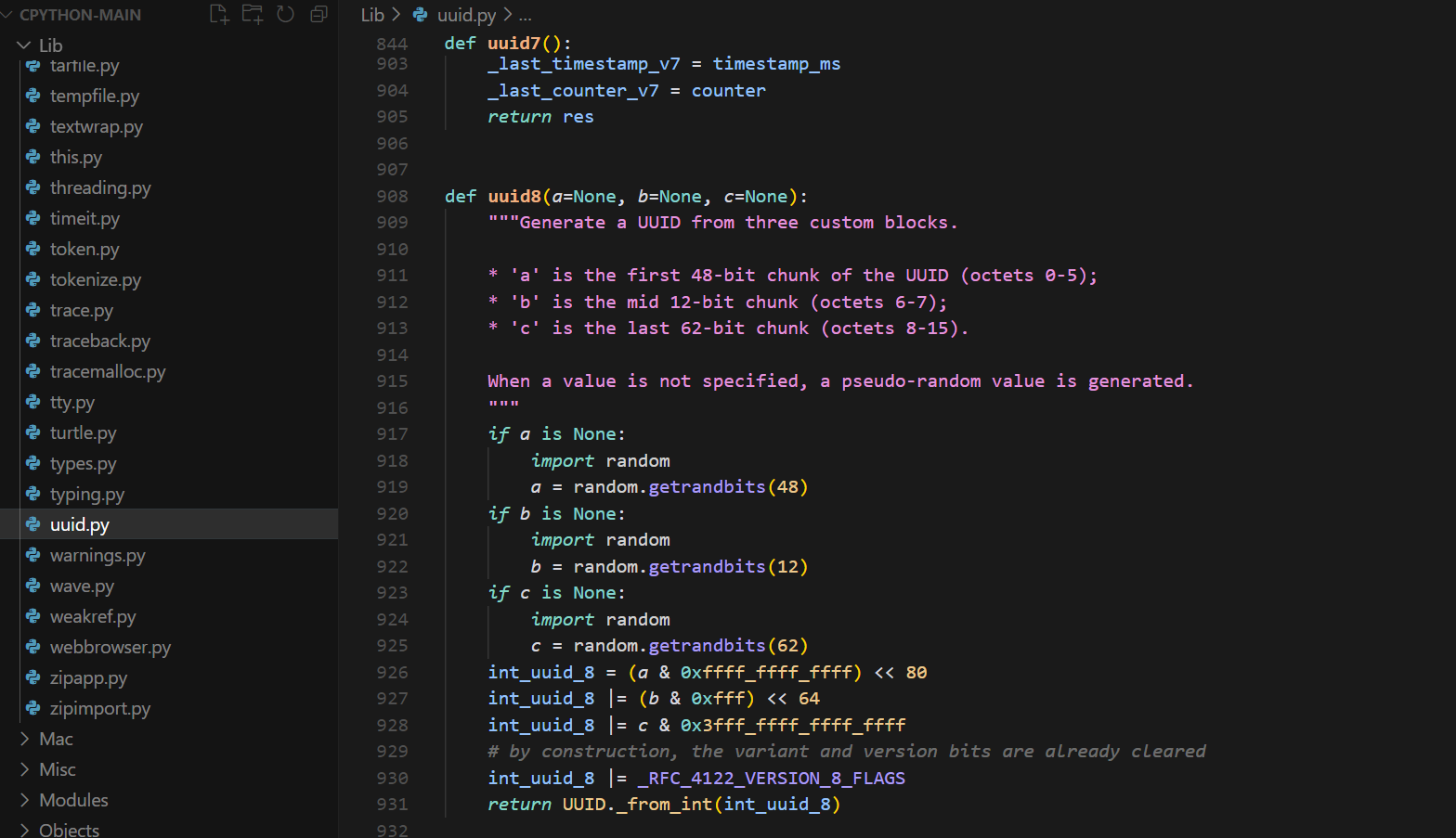Collapse the Lib folder
1456x838 pixels.
[24, 45]
